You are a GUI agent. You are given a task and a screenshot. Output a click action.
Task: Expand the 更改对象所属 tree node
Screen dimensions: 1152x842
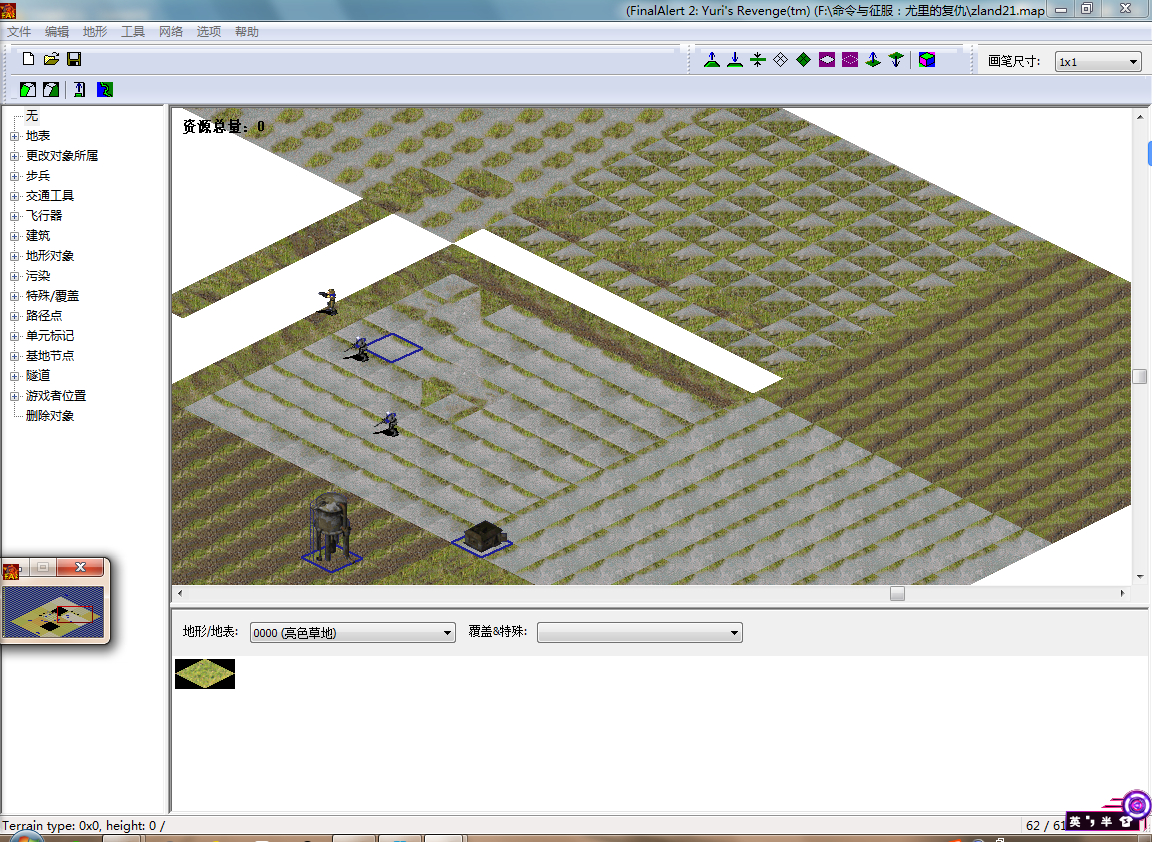point(15,156)
